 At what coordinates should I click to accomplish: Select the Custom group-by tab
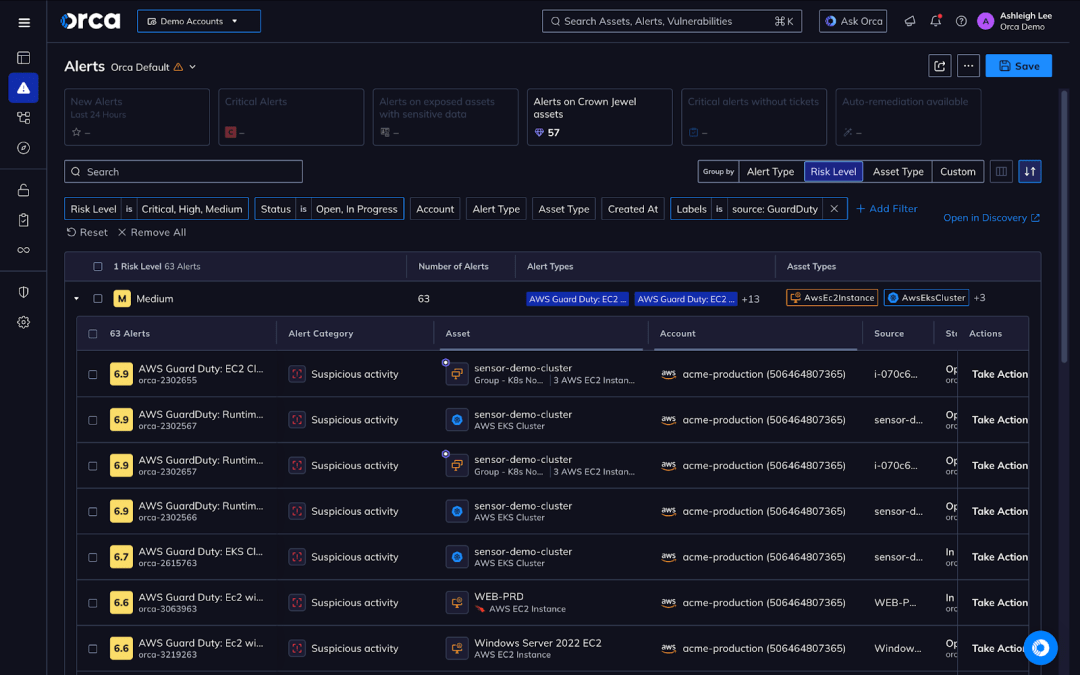(957, 171)
